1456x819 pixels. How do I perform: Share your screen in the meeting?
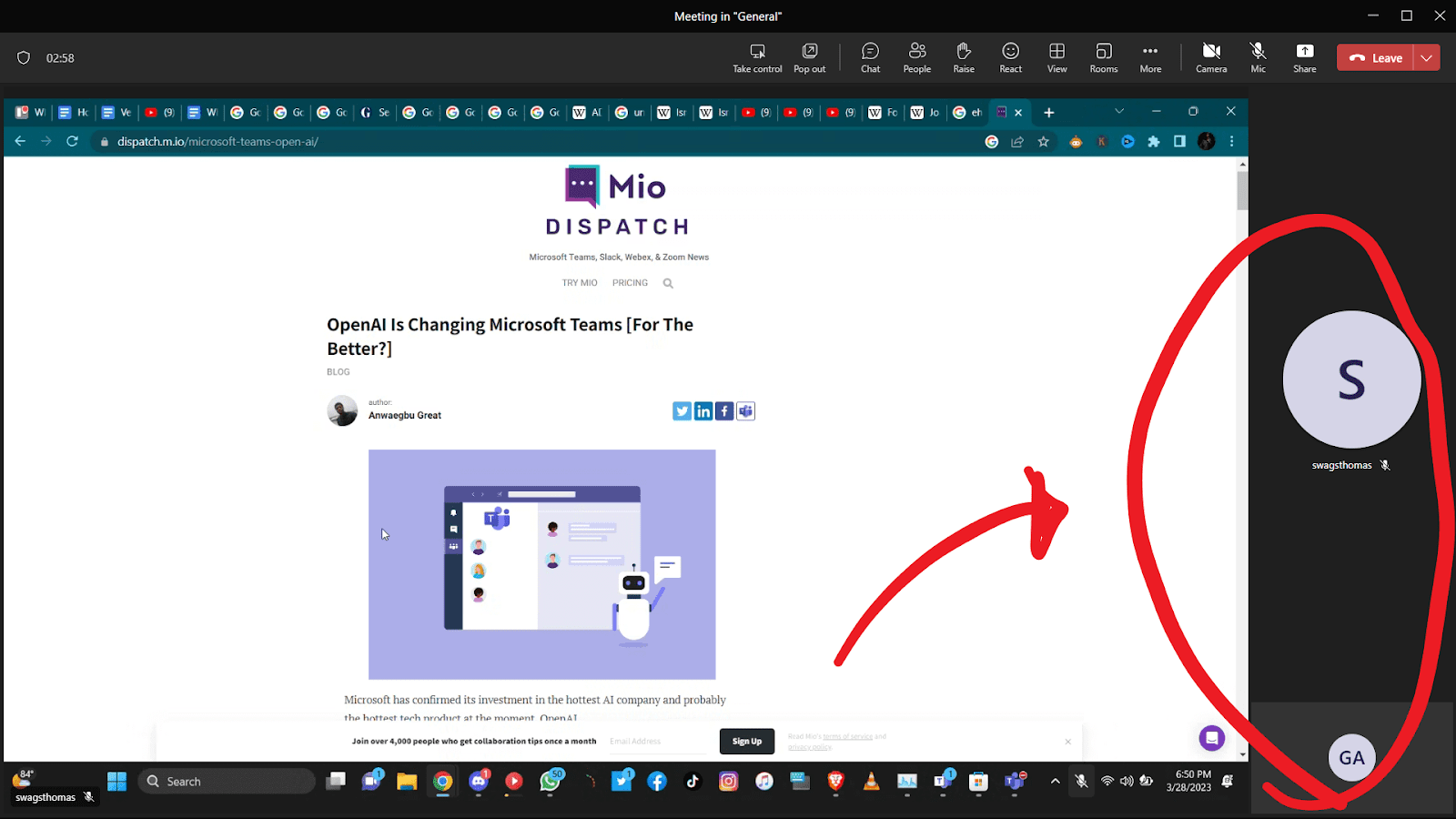tap(1305, 58)
